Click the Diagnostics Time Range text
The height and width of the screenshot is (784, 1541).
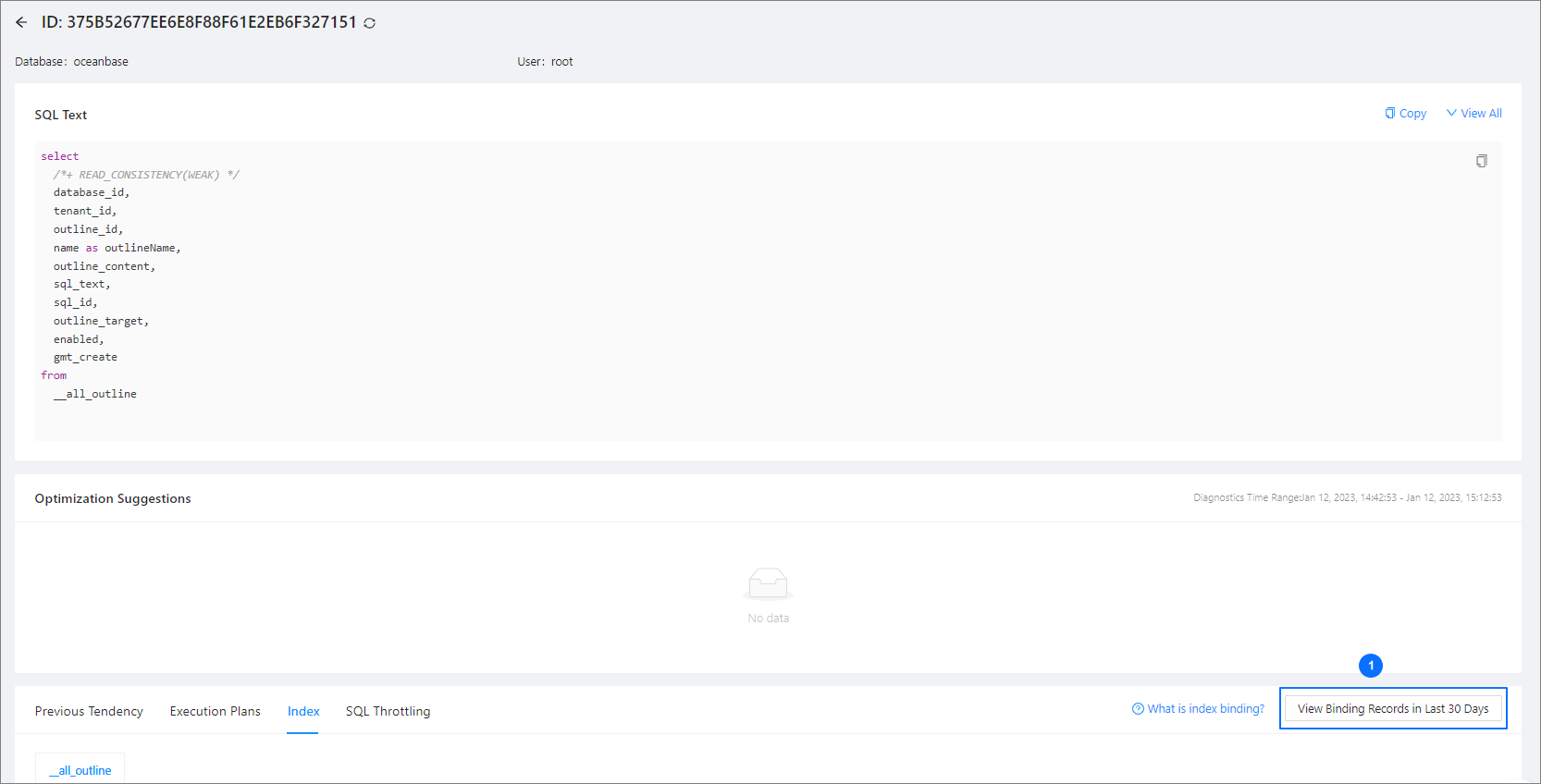[x=1347, y=497]
